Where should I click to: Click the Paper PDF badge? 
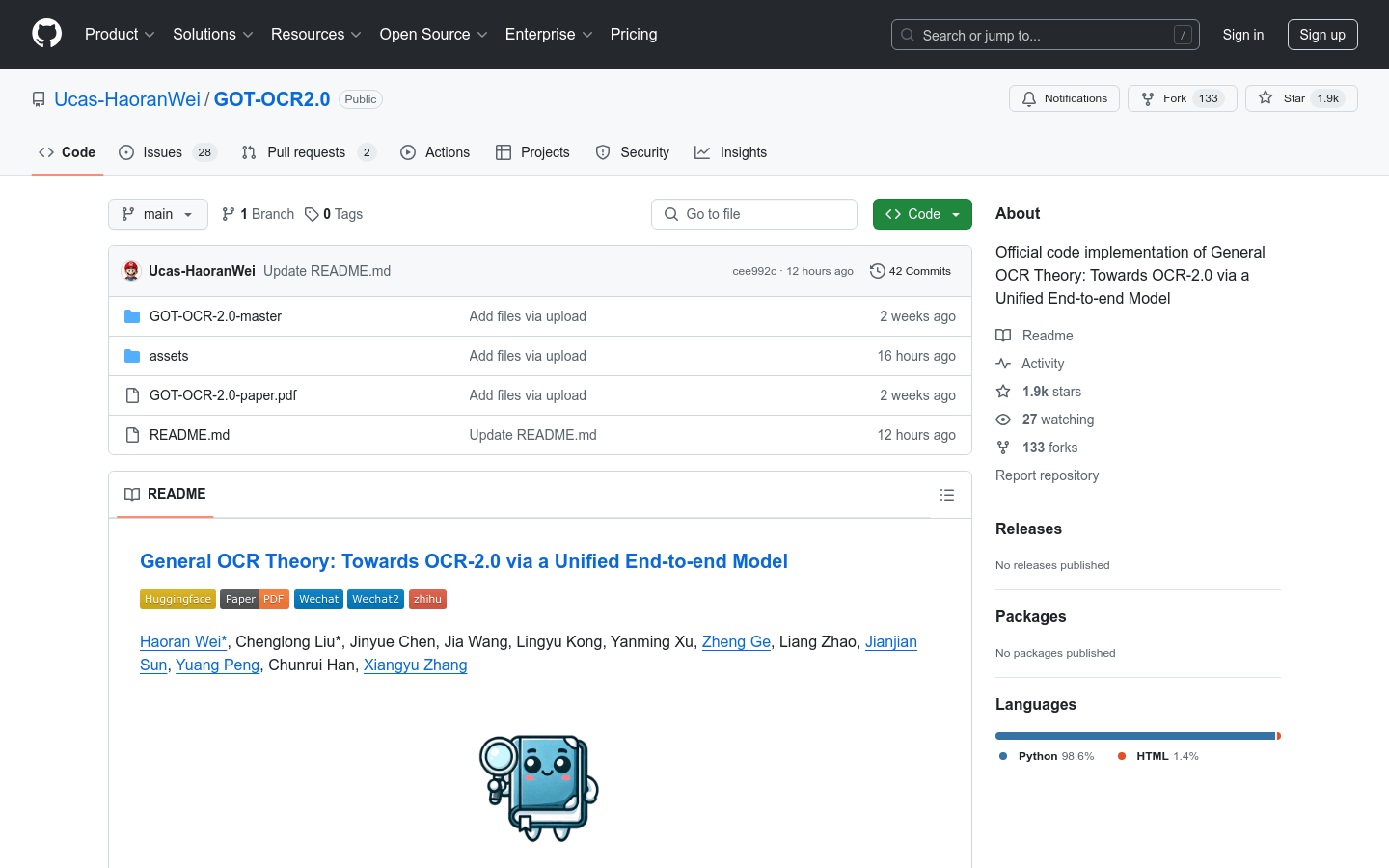[255, 599]
